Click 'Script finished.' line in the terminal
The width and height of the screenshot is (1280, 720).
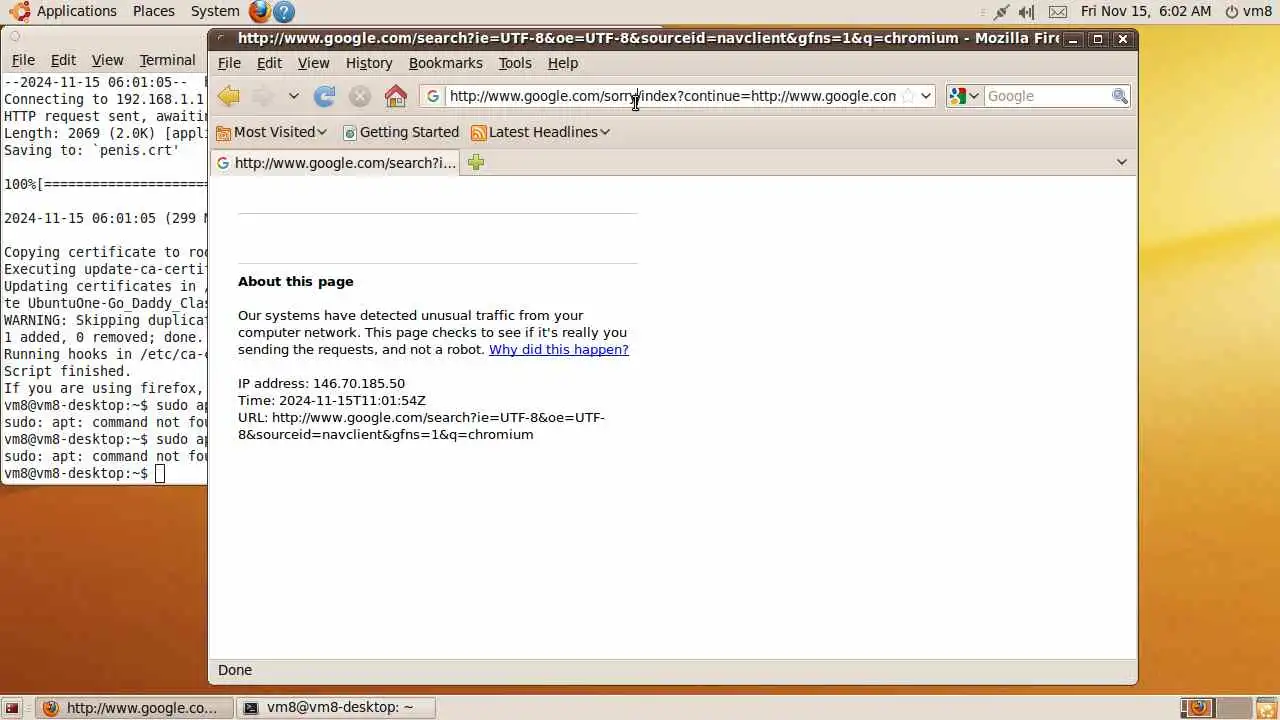point(68,371)
